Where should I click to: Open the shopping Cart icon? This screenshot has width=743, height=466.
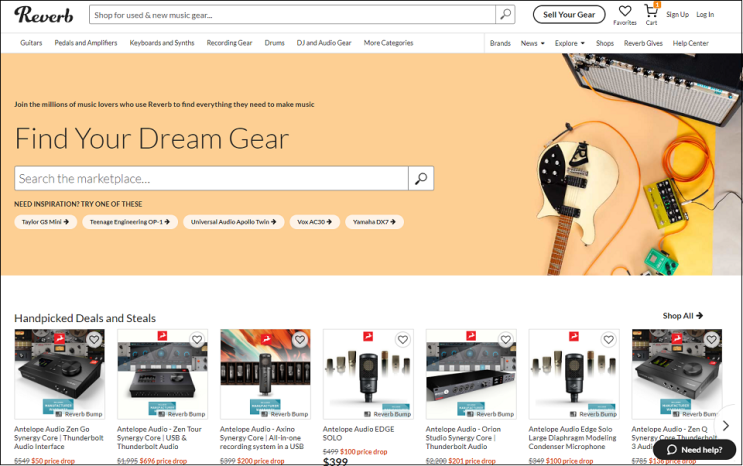coord(652,15)
